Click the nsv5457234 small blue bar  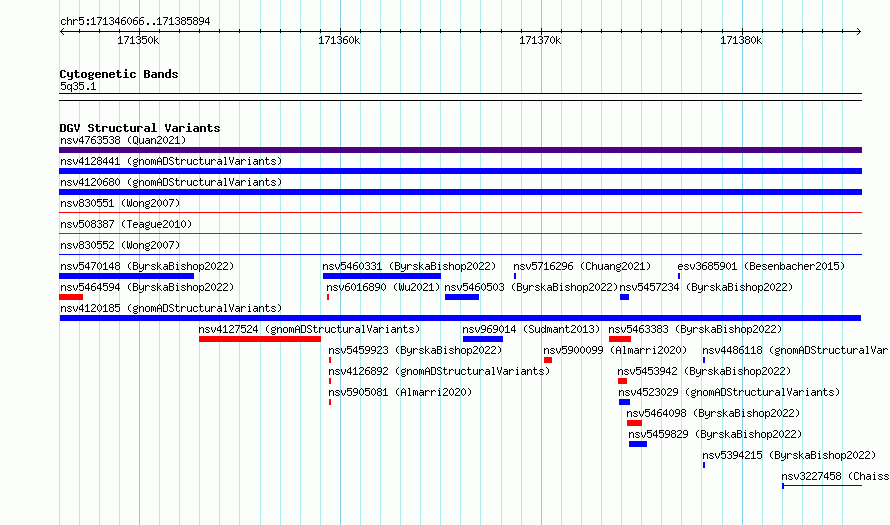click(x=624, y=297)
